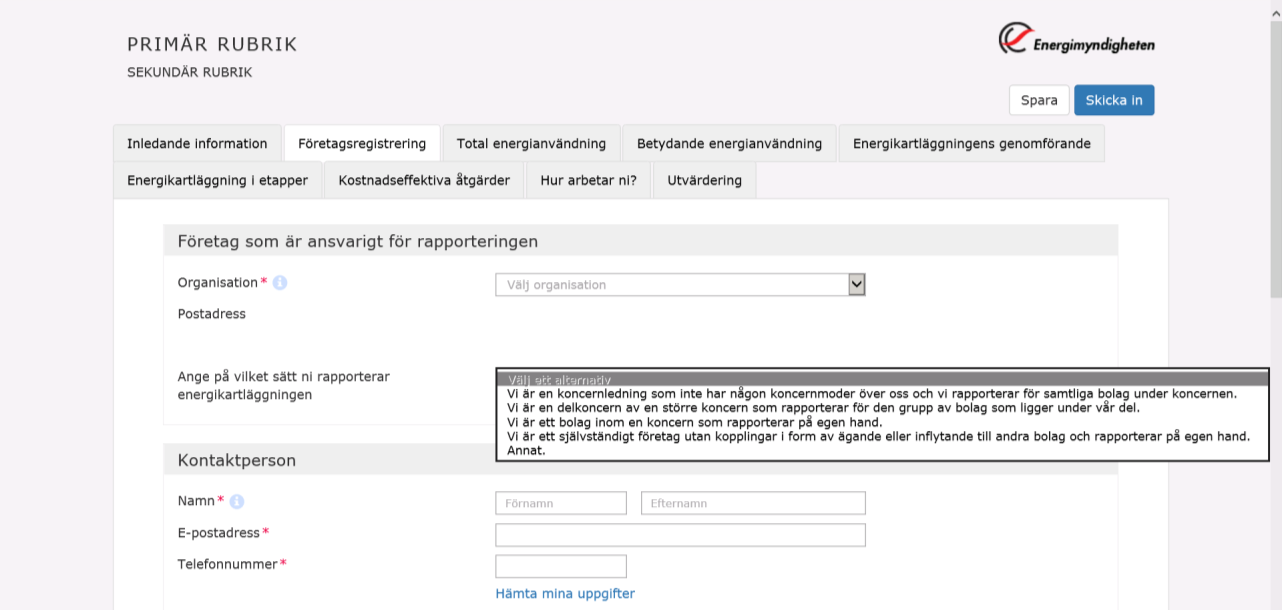Switch to Energikartläggning i etapper tab

point(218,180)
